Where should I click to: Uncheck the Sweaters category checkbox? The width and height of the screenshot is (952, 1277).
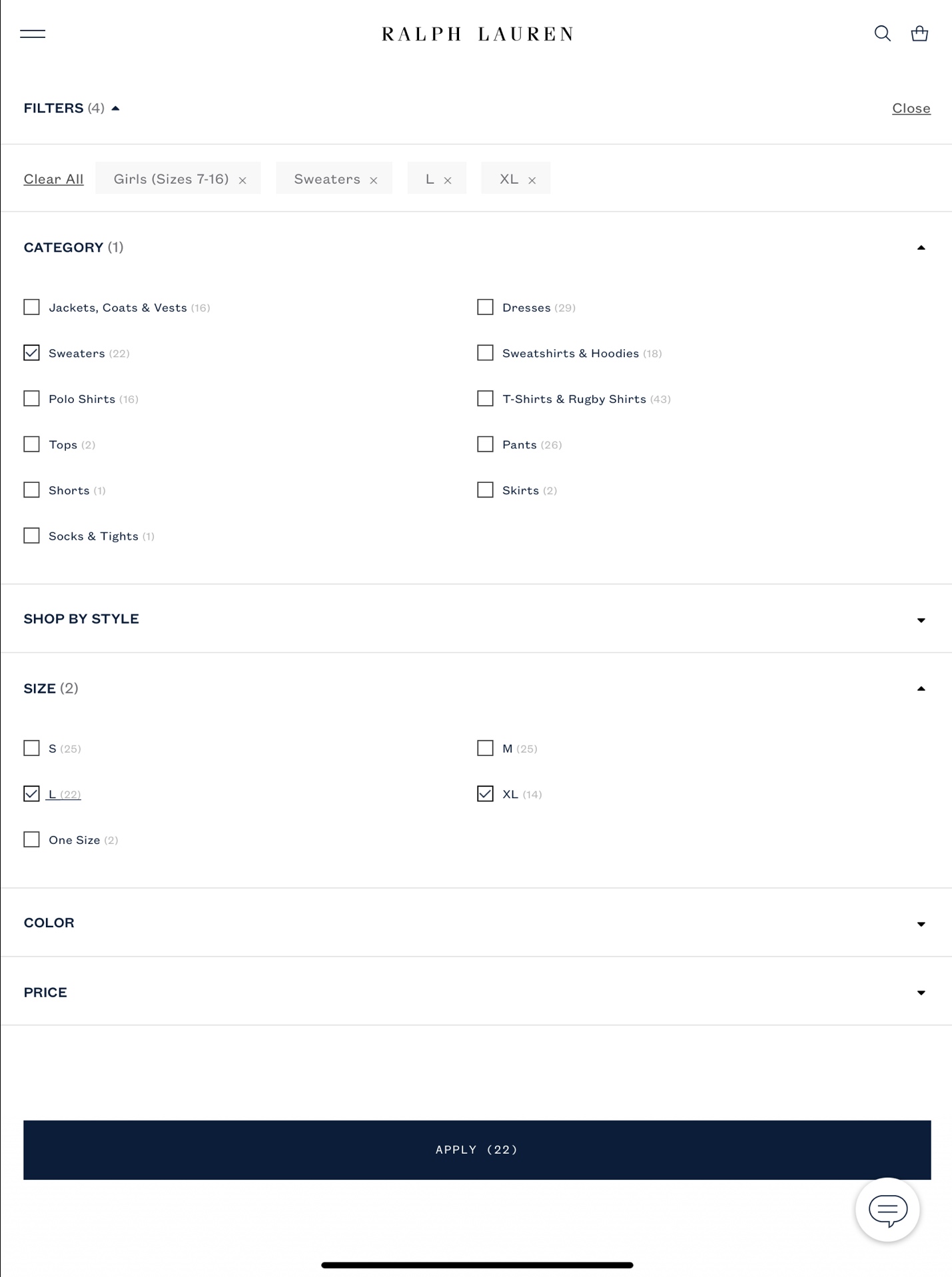pos(31,352)
